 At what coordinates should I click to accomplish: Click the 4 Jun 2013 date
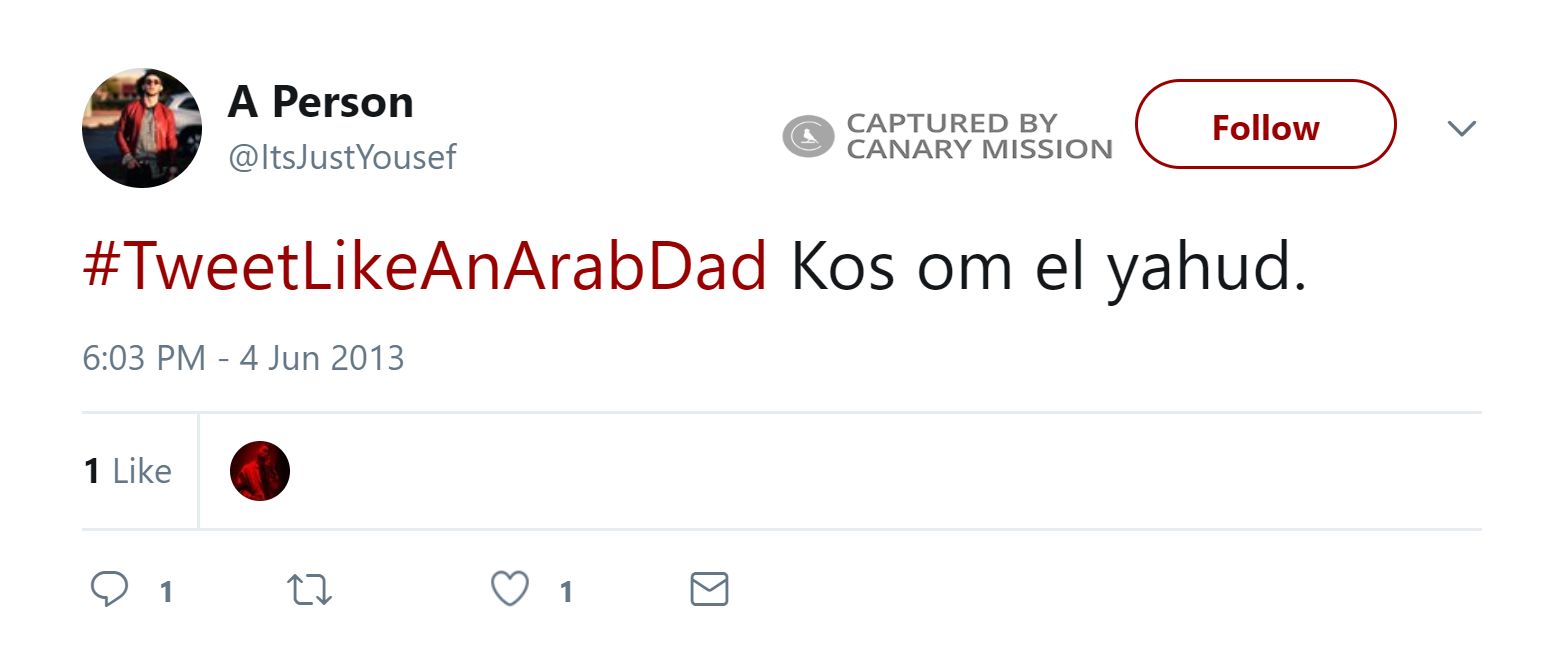pyautogui.click(x=322, y=358)
